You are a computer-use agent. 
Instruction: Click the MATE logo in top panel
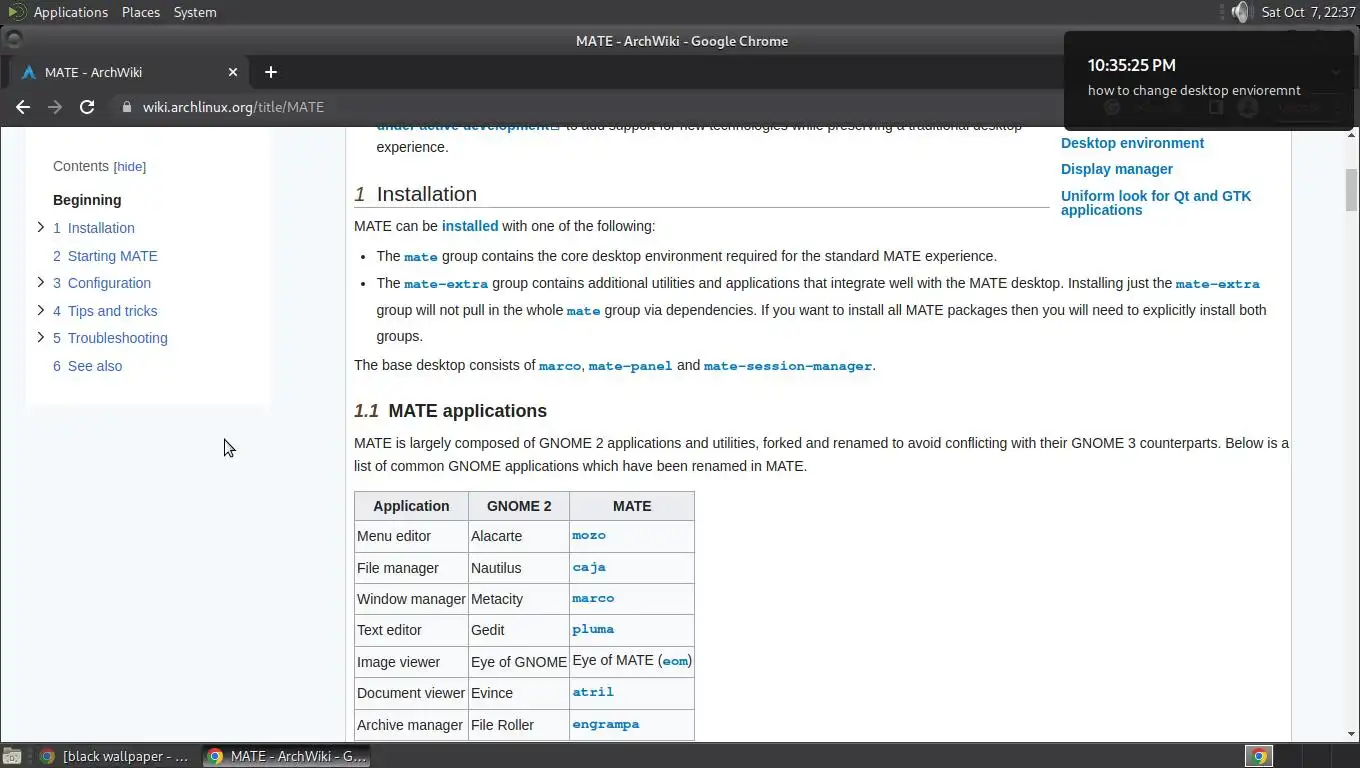16,12
